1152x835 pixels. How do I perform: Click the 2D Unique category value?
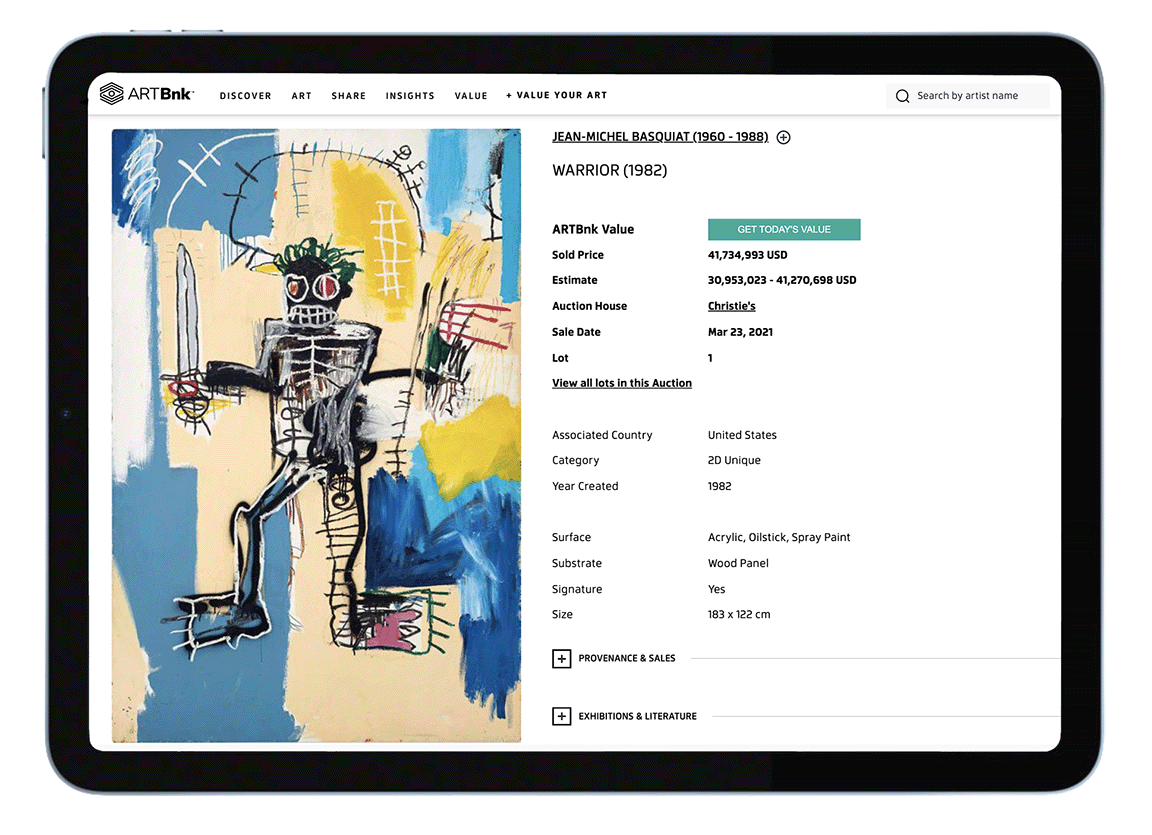[x=734, y=460]
